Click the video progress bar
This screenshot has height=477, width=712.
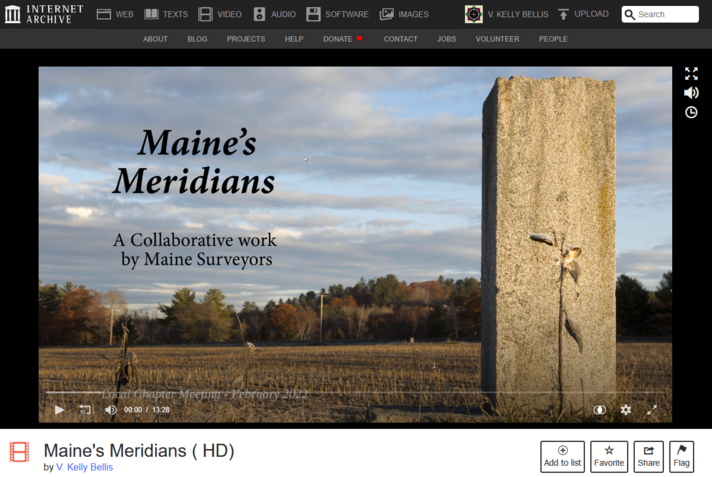355,393
